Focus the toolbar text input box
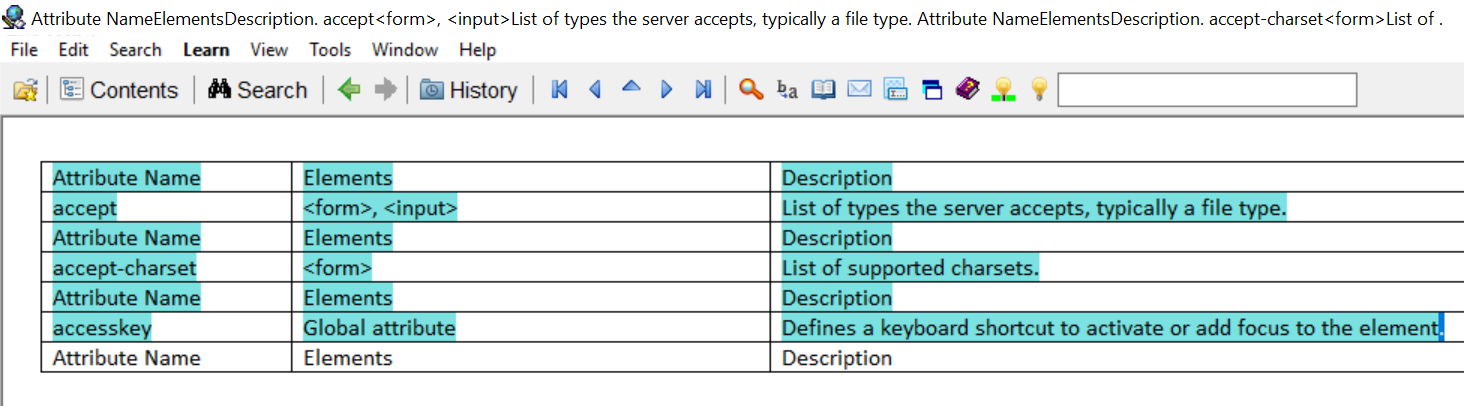Screen dimensions: 1464x406 point(1207,90)
